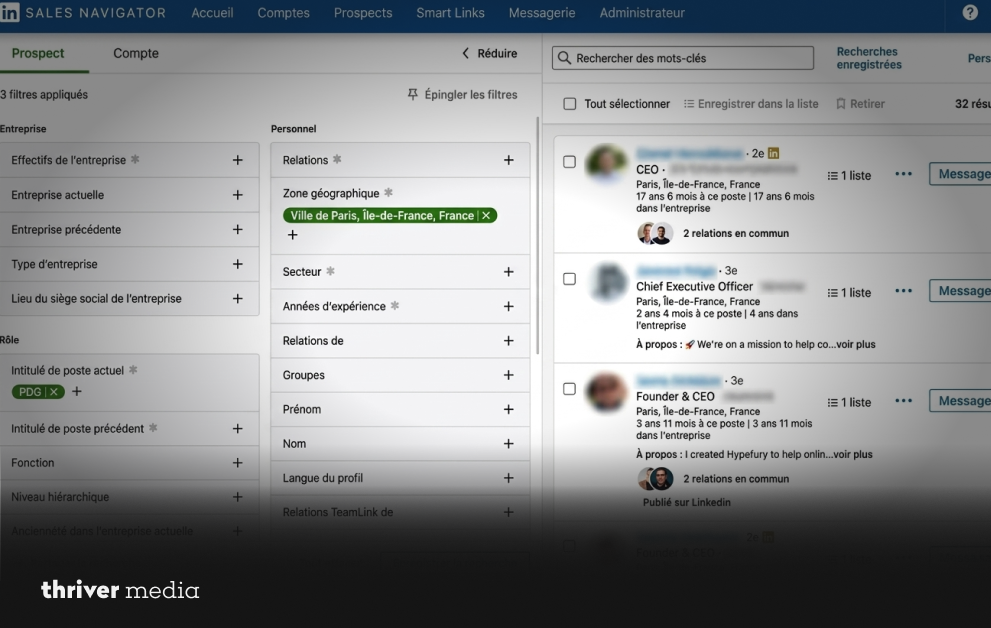
Task: Open the three-dot menu on the first result
Action: coord(903,174)
